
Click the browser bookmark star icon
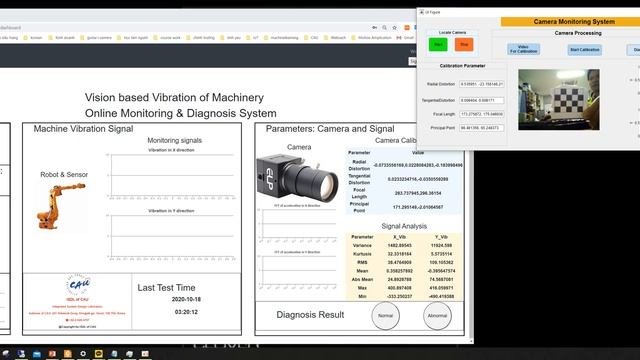394,28
